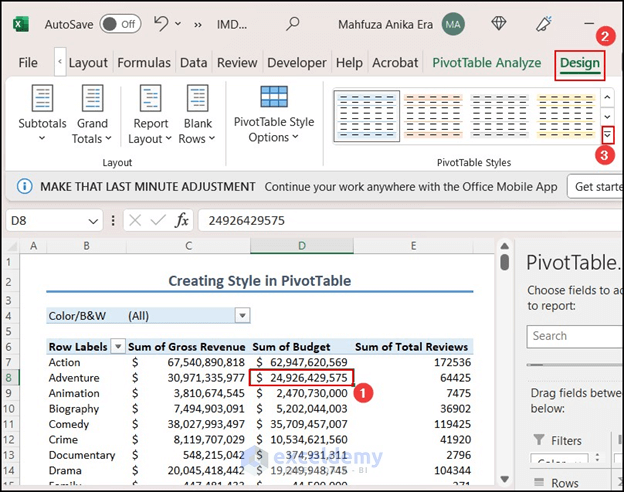Open the Row Labels filter dropdown

(x=118, y=346)
